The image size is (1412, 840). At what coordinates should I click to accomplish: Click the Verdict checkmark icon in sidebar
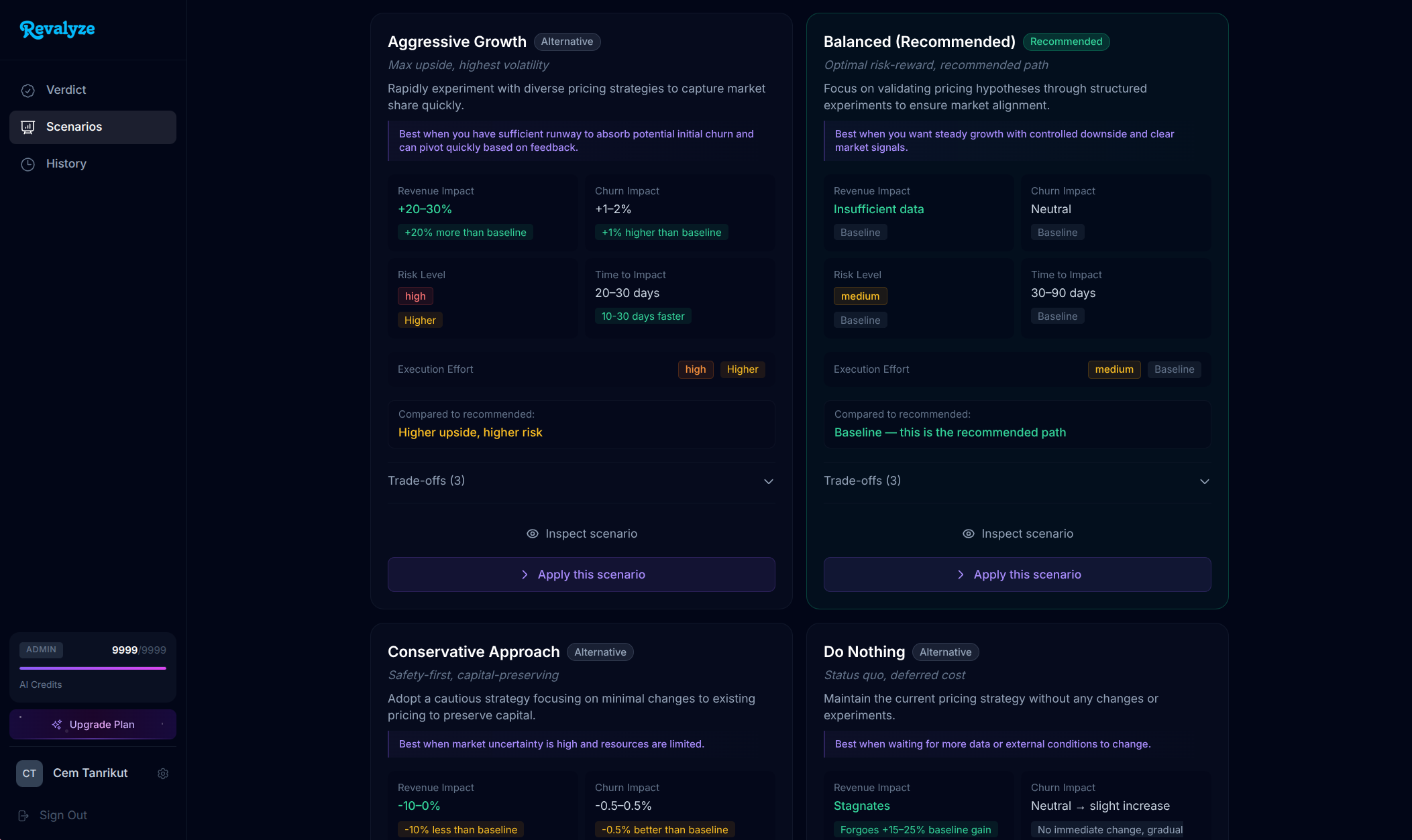point(28,91)
